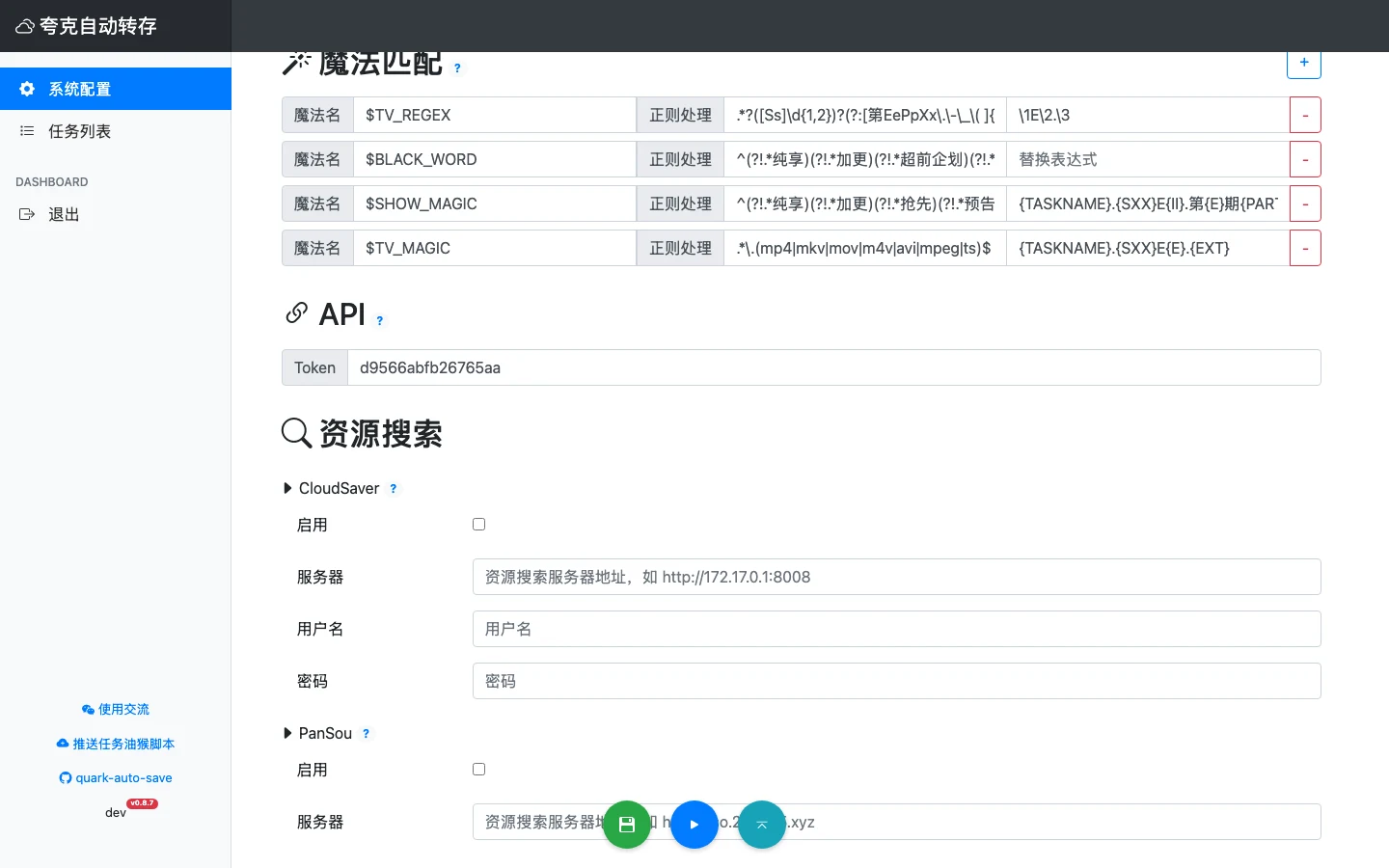Viewport: 1389px width, 868px height.
Task: Click the blue run floating button
Action: (x=694, y=825)
